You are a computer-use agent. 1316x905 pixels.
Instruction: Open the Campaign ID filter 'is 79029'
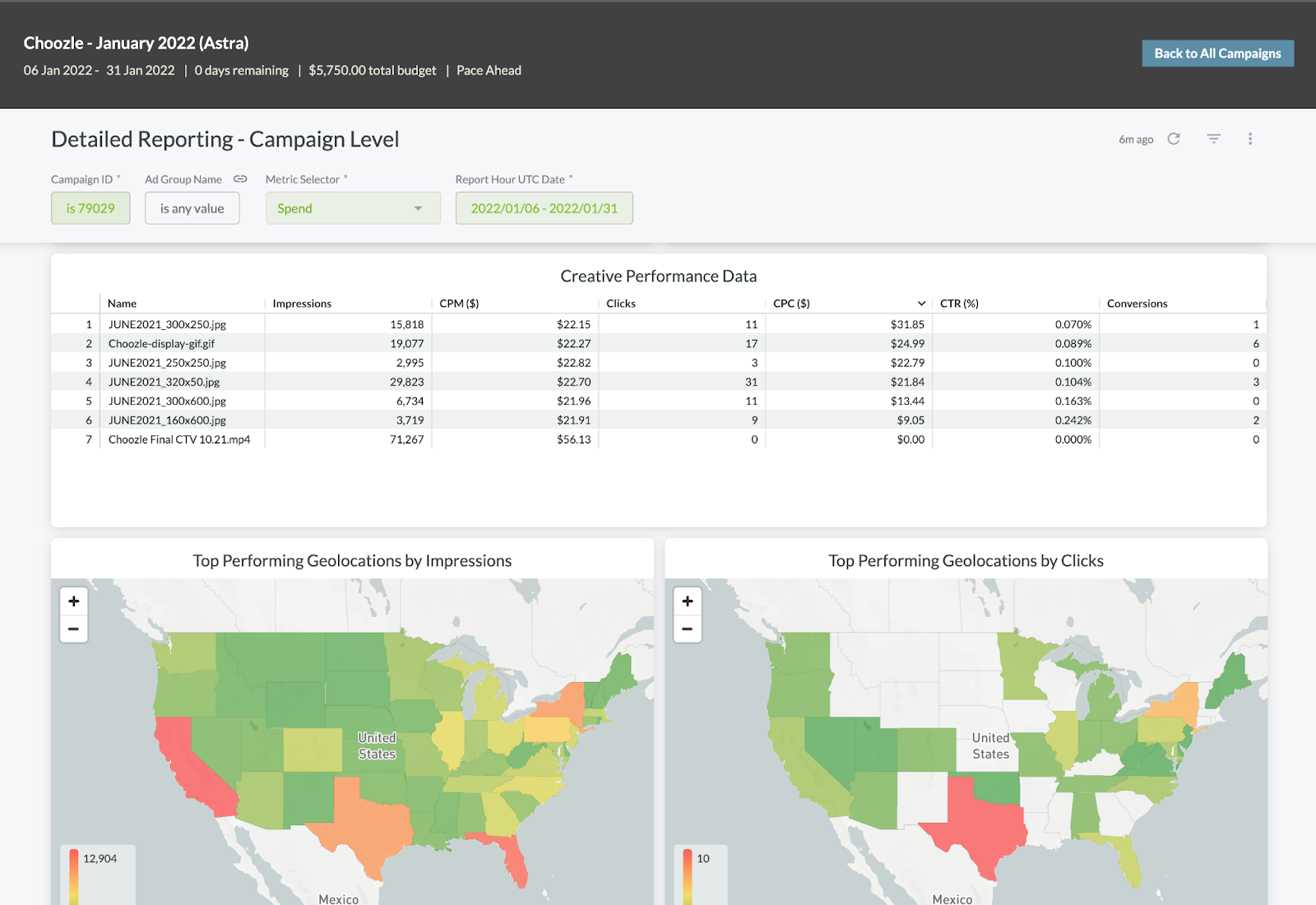(90, 208)
